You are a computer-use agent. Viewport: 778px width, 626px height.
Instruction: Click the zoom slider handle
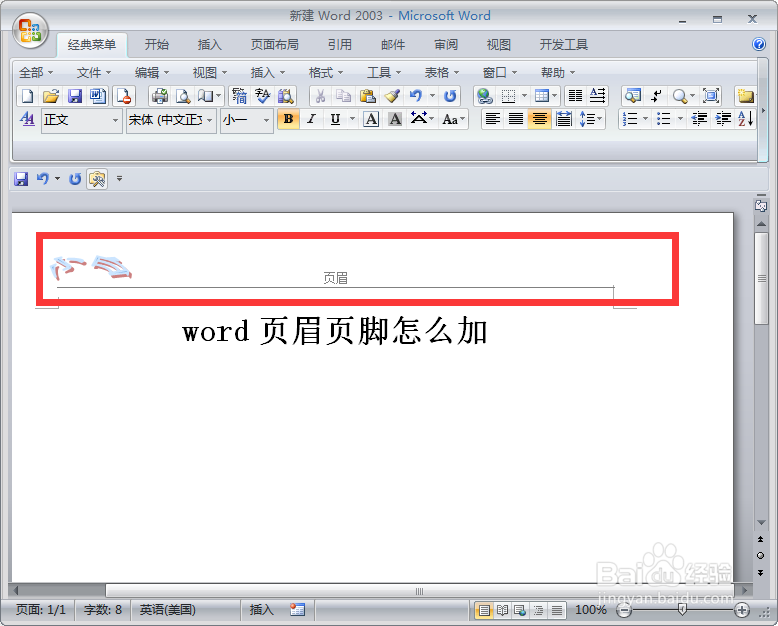click(x=682, y=610)
